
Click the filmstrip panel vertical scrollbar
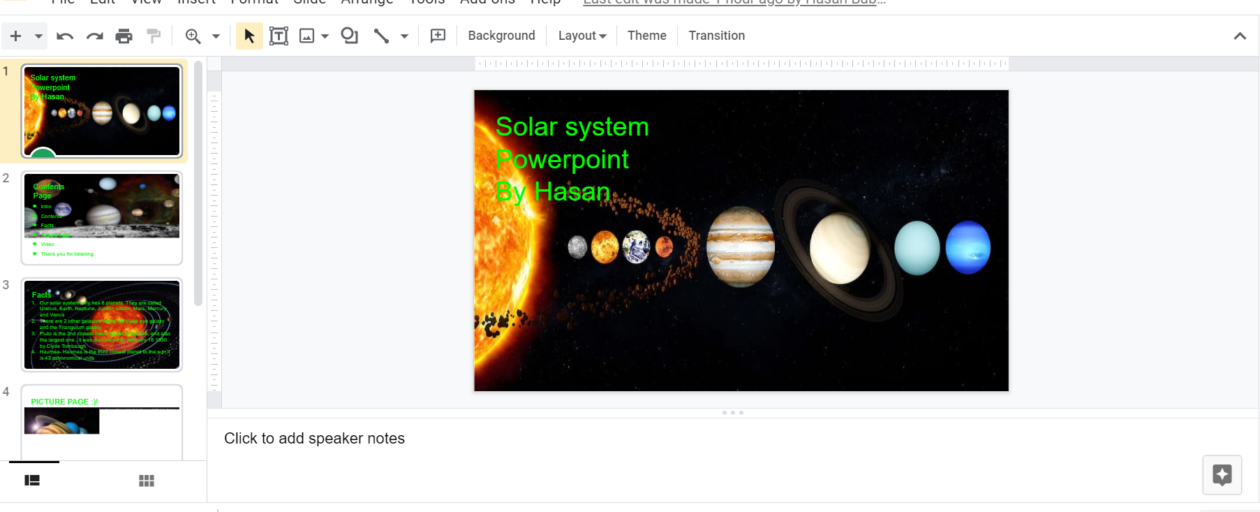click(x=198, y=183)
